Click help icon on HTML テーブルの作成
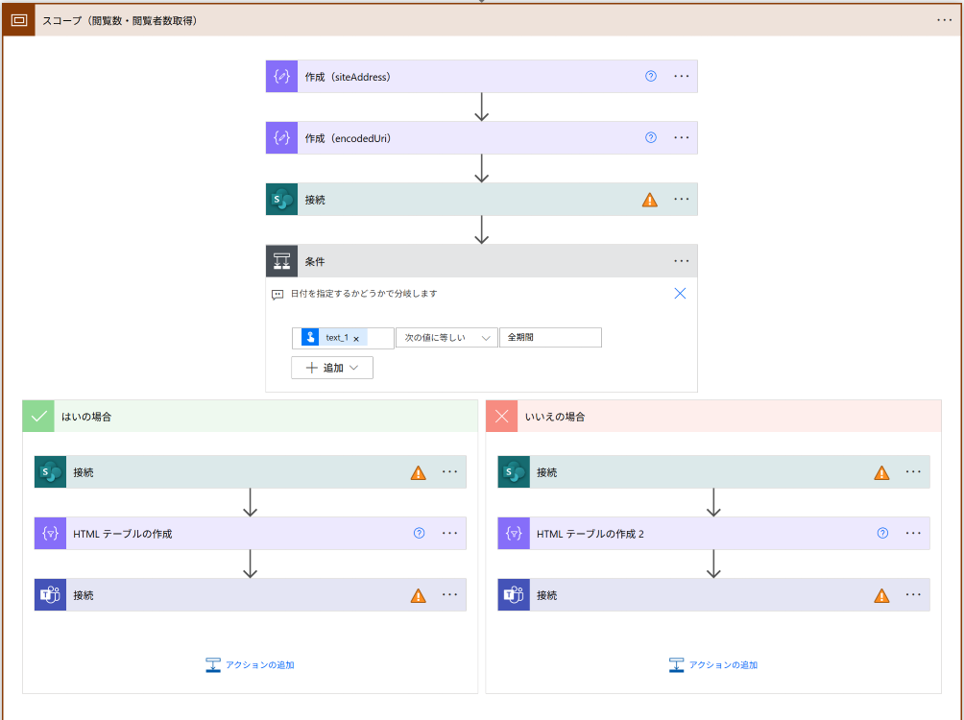964x720 pixels. coord(419,533)
